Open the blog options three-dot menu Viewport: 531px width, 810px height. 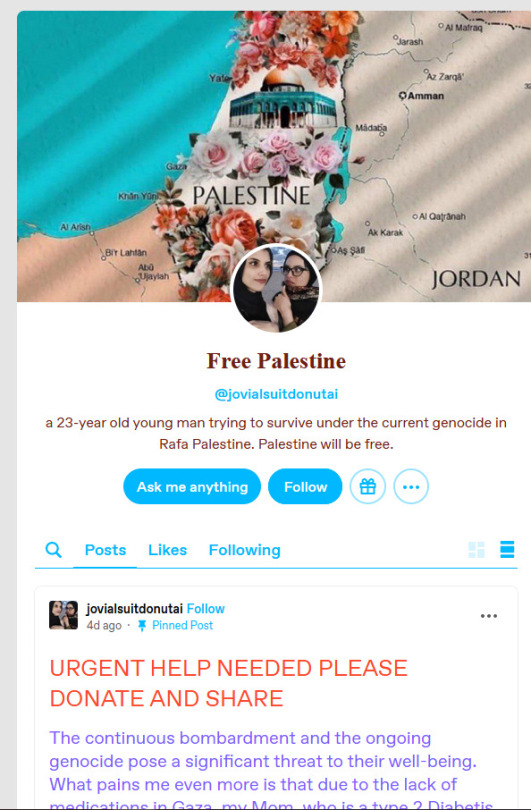click(411, 486)
